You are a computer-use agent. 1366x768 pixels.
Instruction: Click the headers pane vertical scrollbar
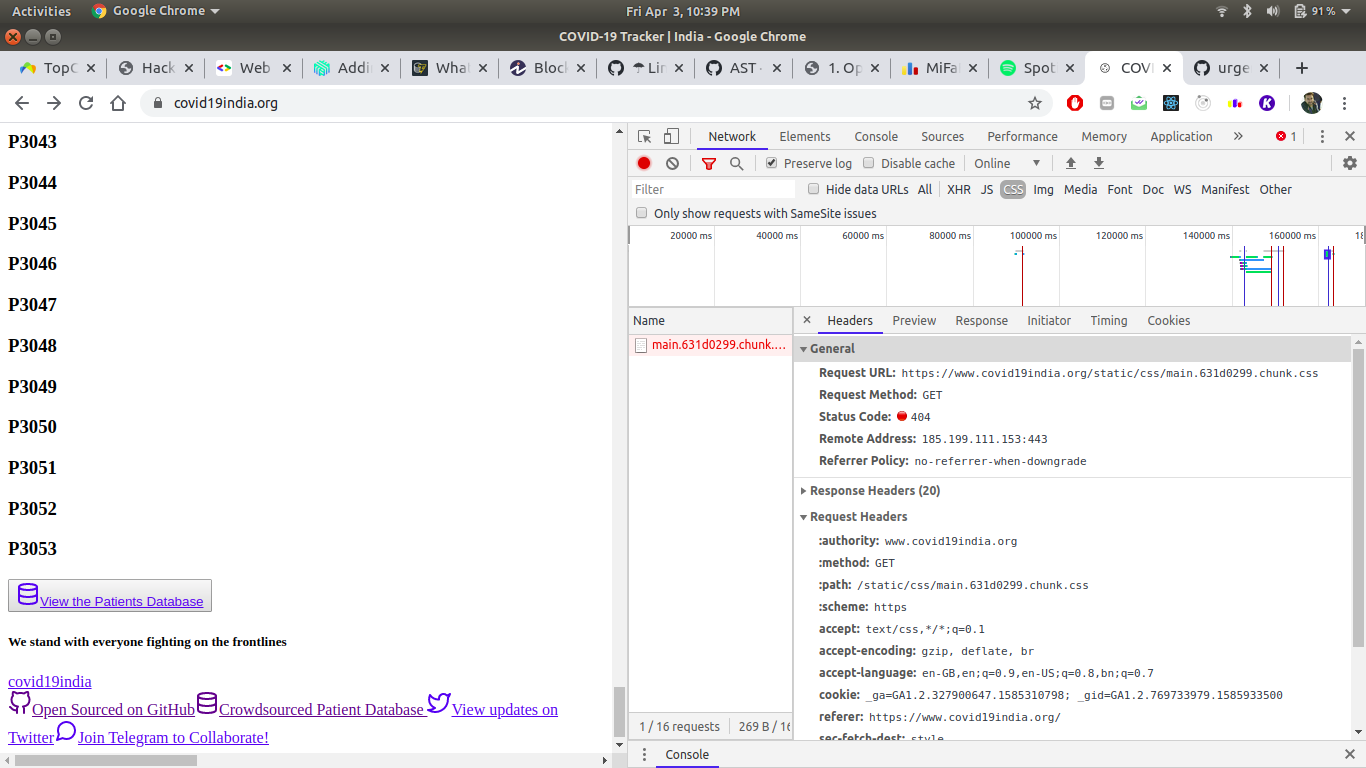1358,498
